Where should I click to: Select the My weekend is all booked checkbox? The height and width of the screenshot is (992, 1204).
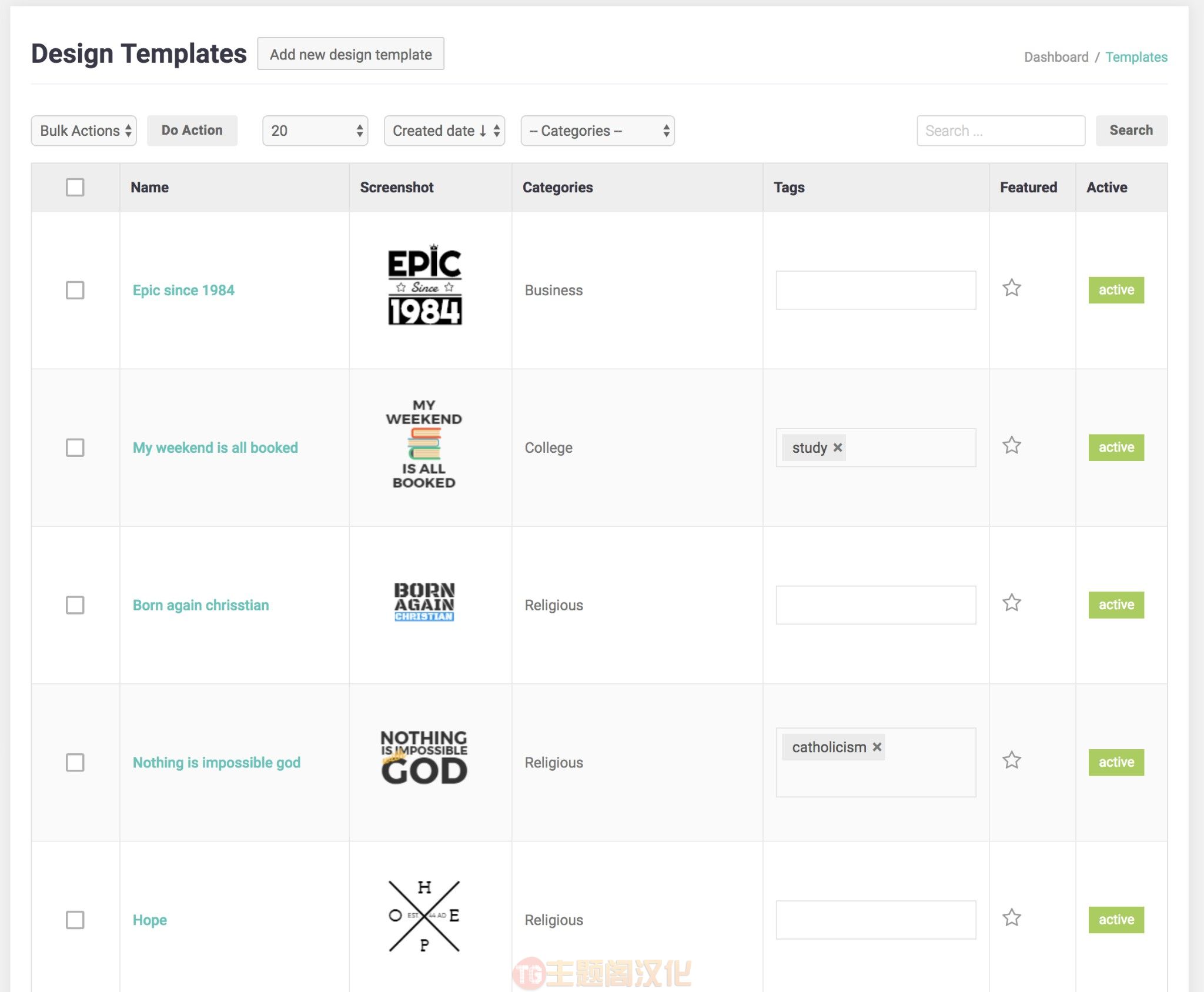[75, 447]
